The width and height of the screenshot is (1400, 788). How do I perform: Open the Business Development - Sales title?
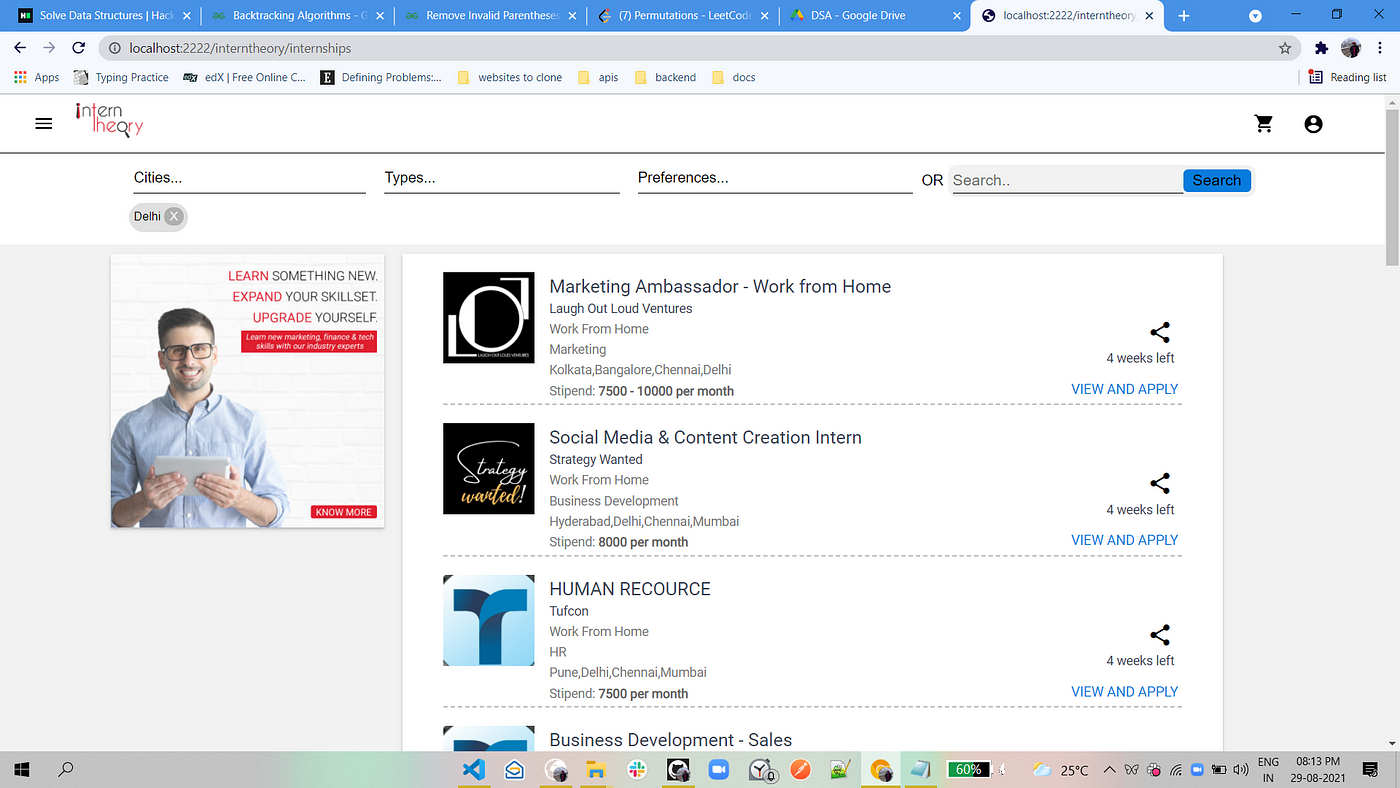click(670, 740)
